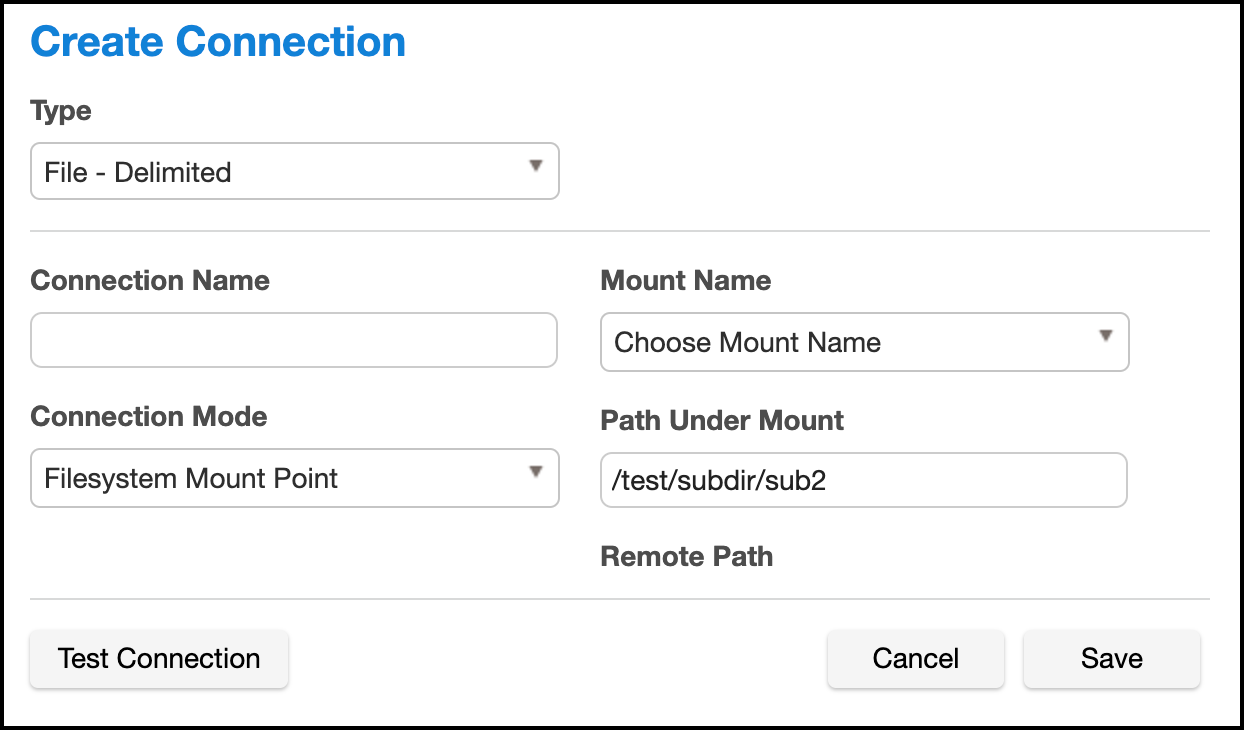Focus the Connection Name text field

click(x=293, y=340)
